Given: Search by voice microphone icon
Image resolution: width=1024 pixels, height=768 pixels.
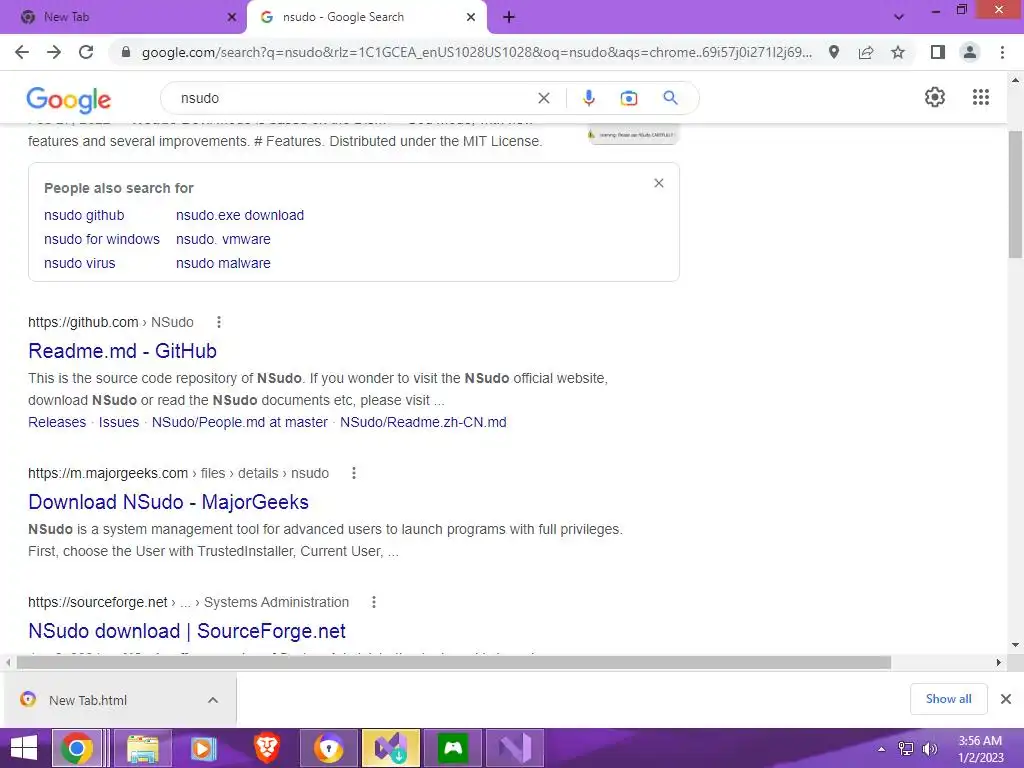Looking at the screenshot, I should point(588,98).
